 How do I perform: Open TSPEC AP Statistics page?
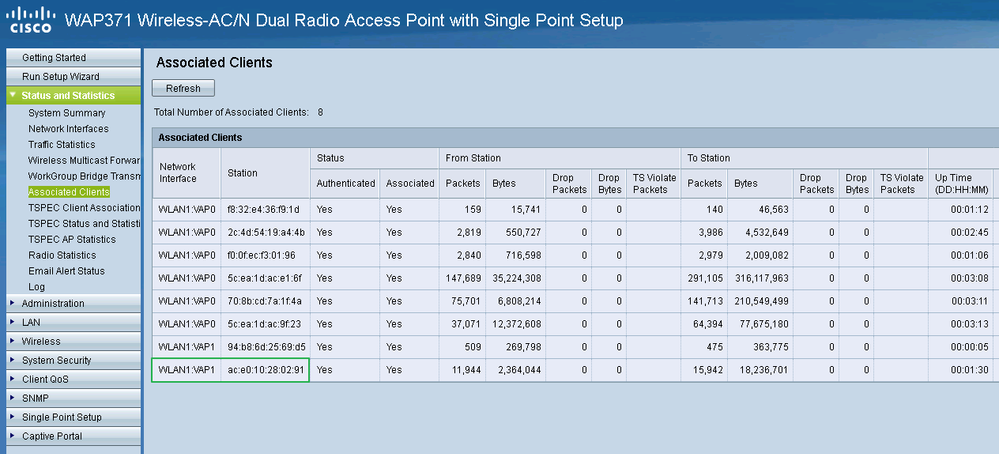72,239
